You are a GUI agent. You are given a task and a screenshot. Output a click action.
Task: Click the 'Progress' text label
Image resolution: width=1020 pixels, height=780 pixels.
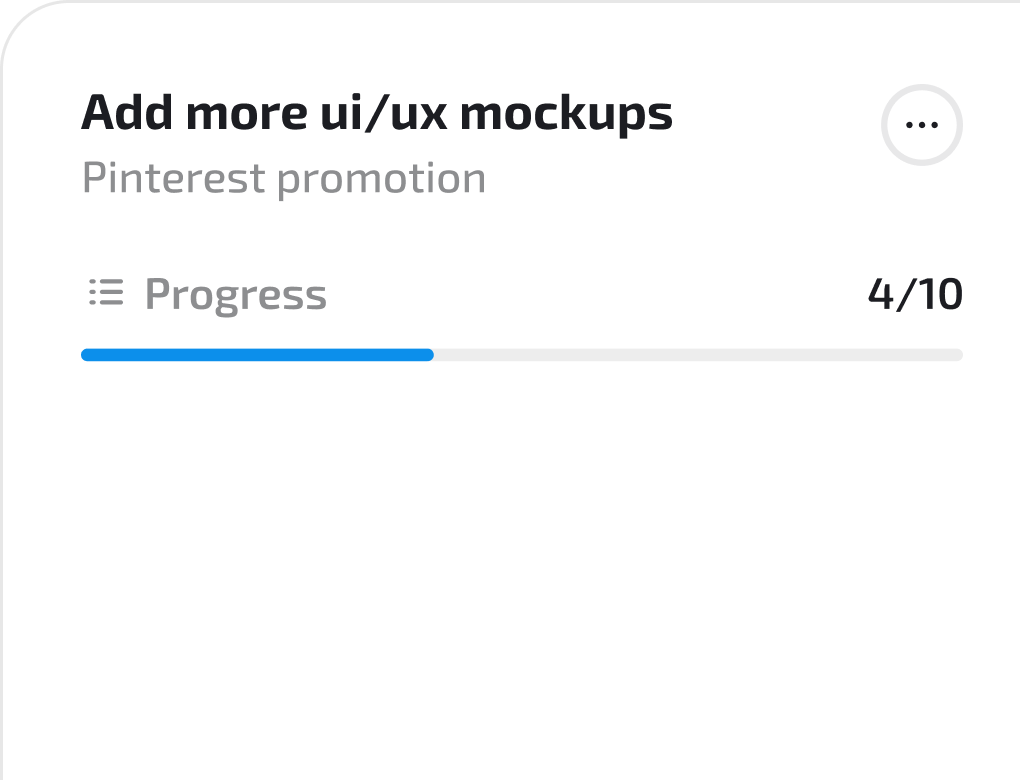click(x=236, y=293)
